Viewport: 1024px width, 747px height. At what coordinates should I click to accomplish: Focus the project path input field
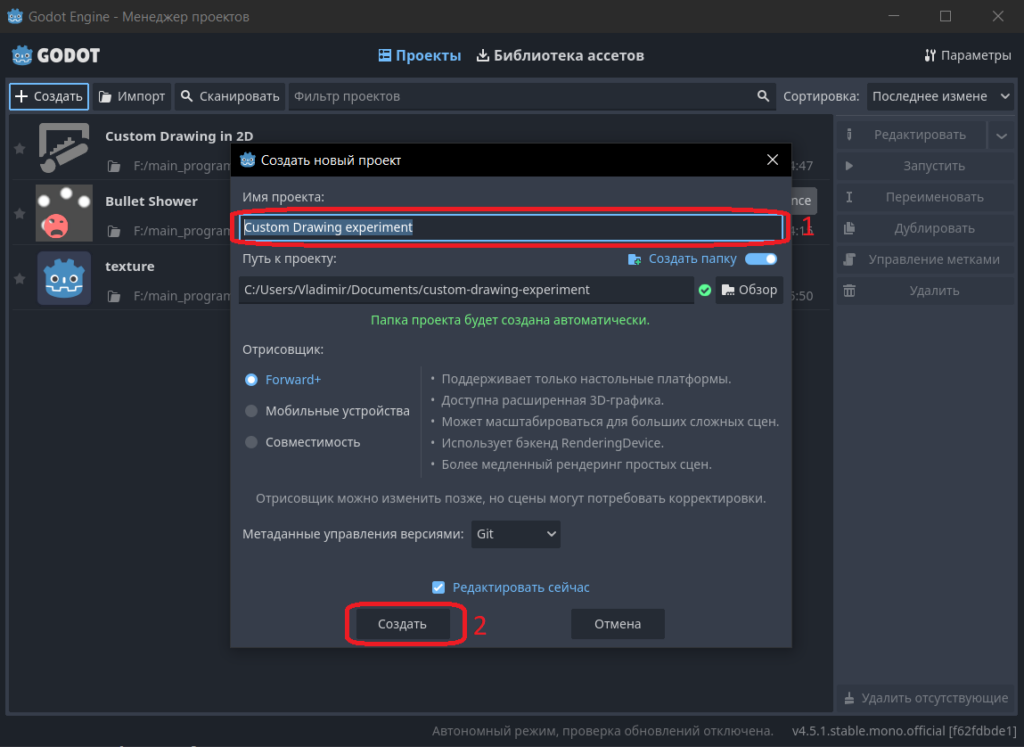pyautogui.click(x=466, y=290)
